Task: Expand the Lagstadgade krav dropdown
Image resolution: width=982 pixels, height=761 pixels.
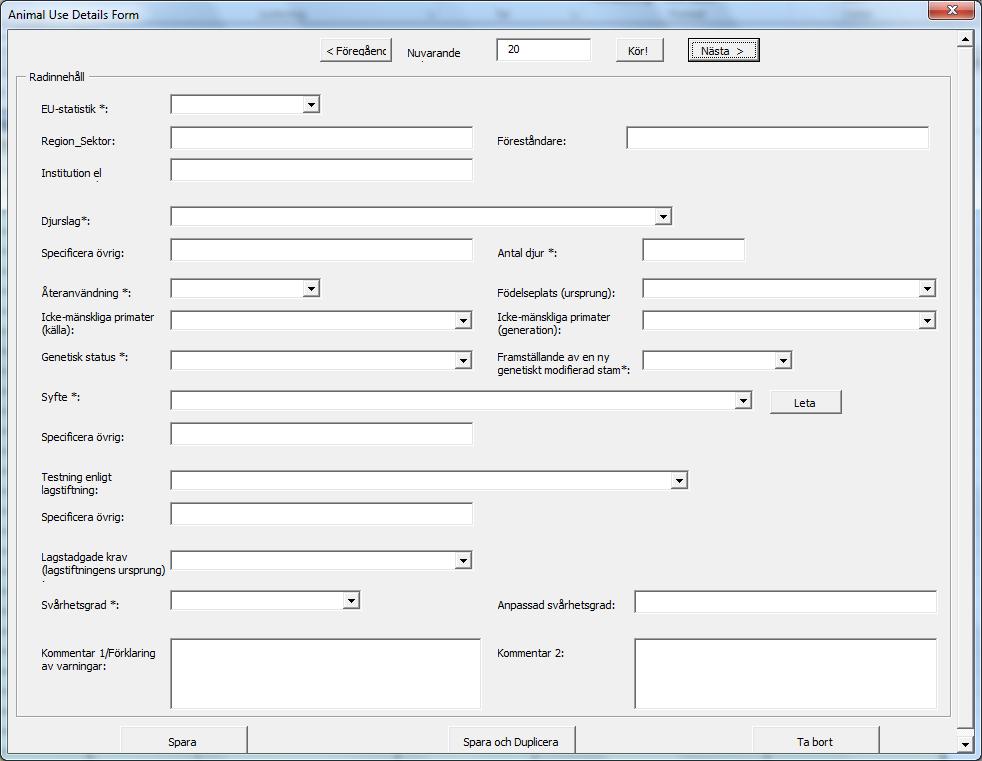Action: (463, 560)
